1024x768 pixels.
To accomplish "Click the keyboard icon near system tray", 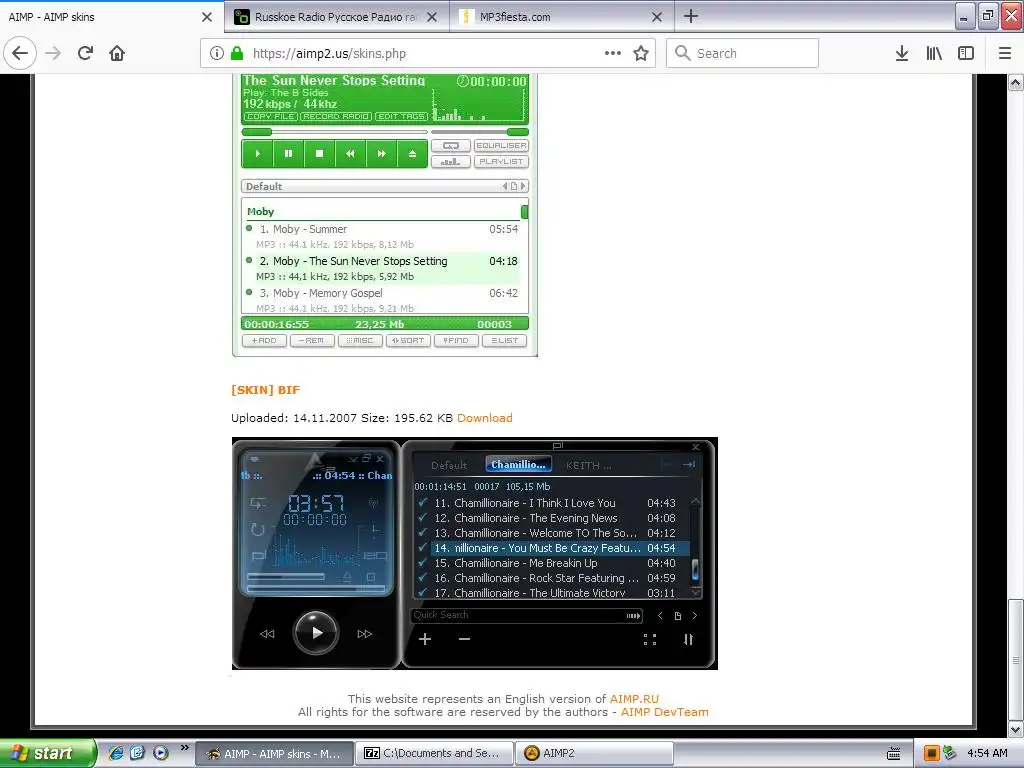I will pos(893,754).
